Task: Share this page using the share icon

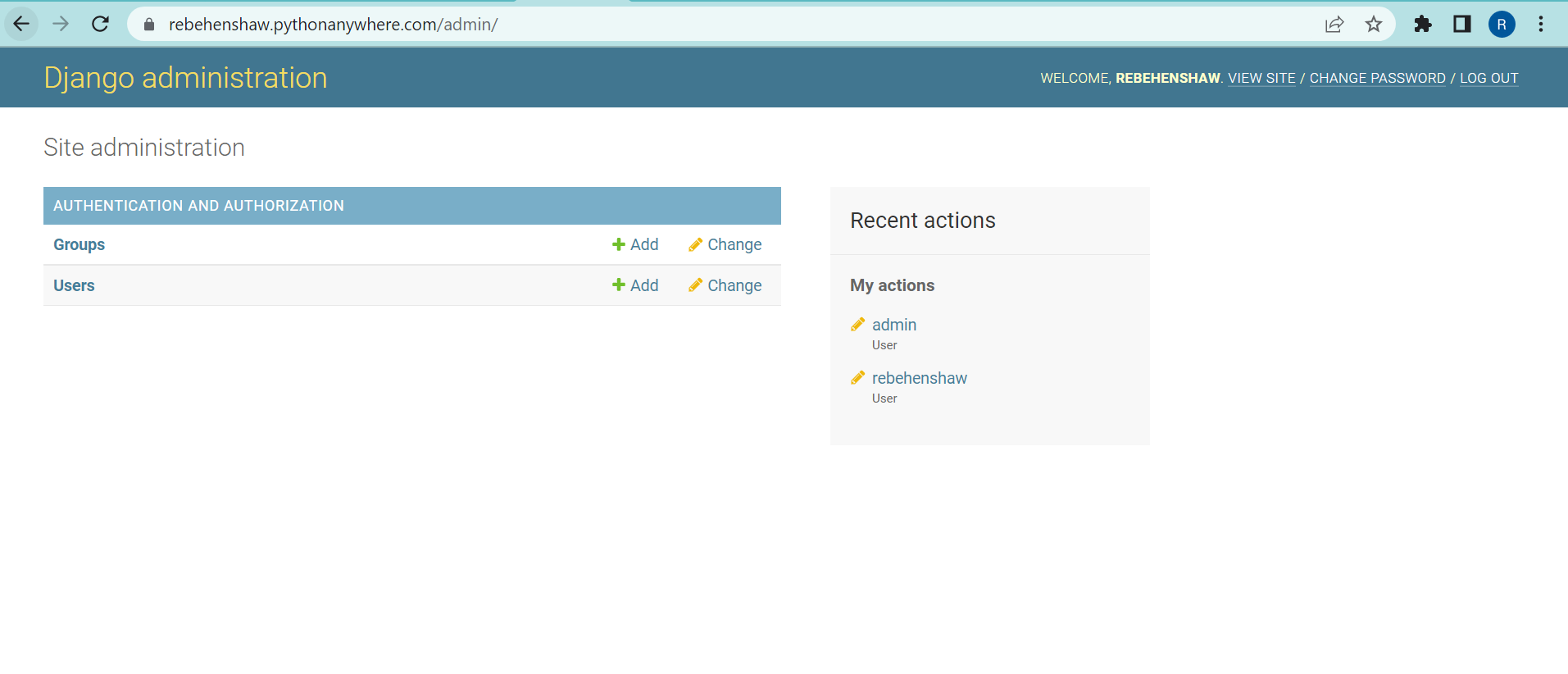Action: (x=1334, y=25)
